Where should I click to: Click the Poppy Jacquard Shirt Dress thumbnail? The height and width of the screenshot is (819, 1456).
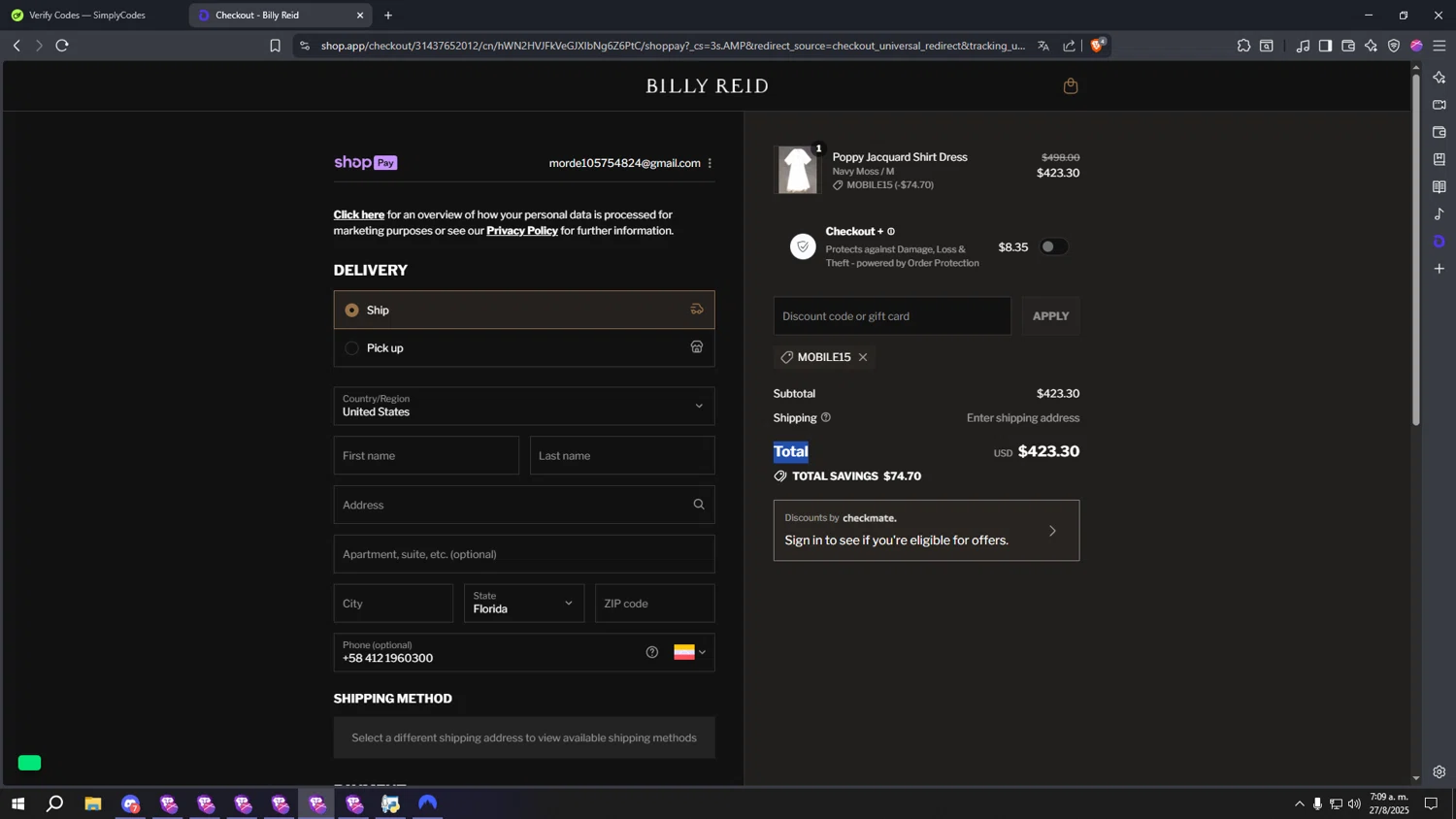pyautogui.click(x=798, y=170)
